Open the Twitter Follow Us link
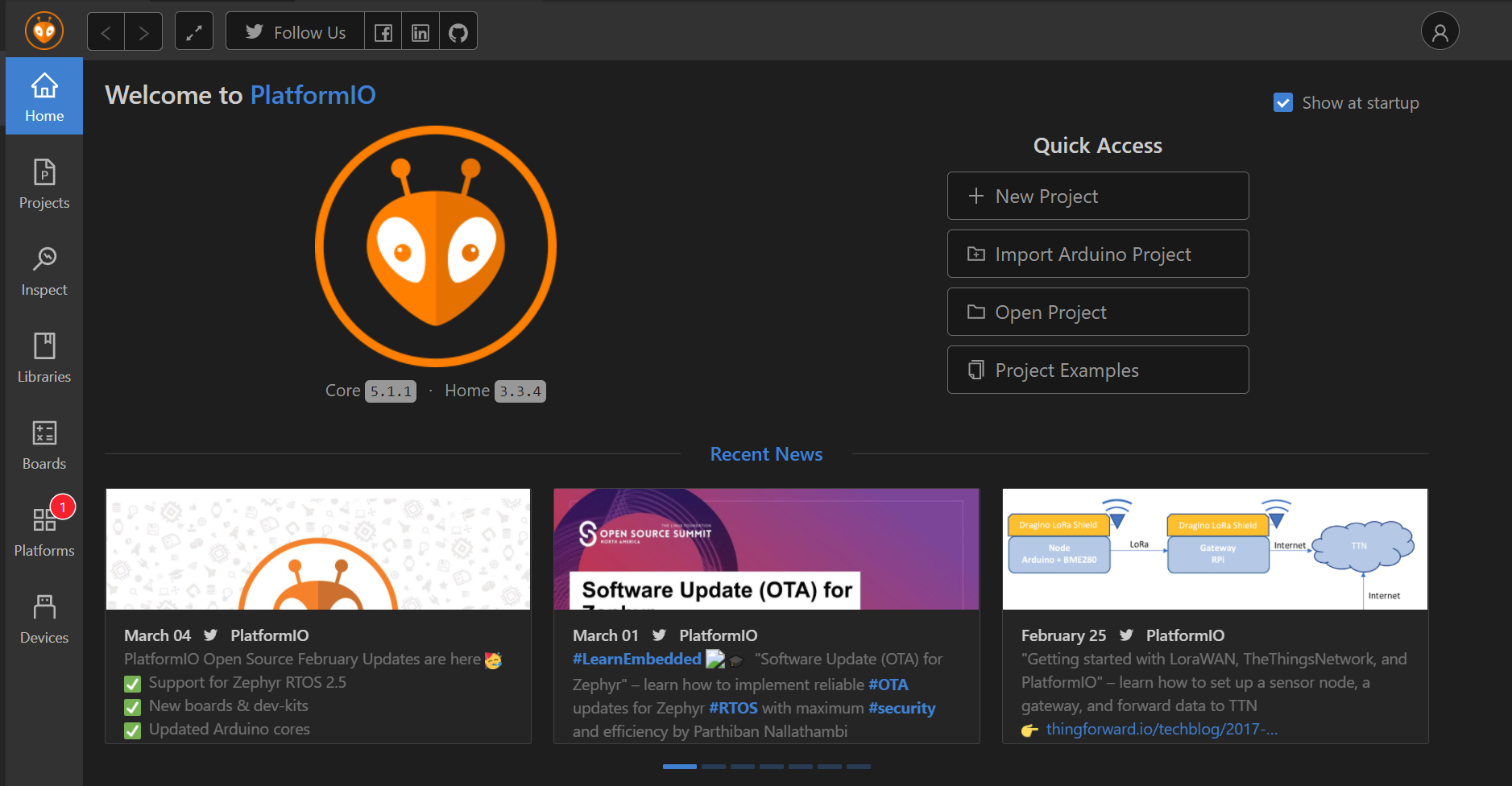Image resolution: width=1512 pixels, height=786 pixels. pyautogui.click(x=295, y=32)
